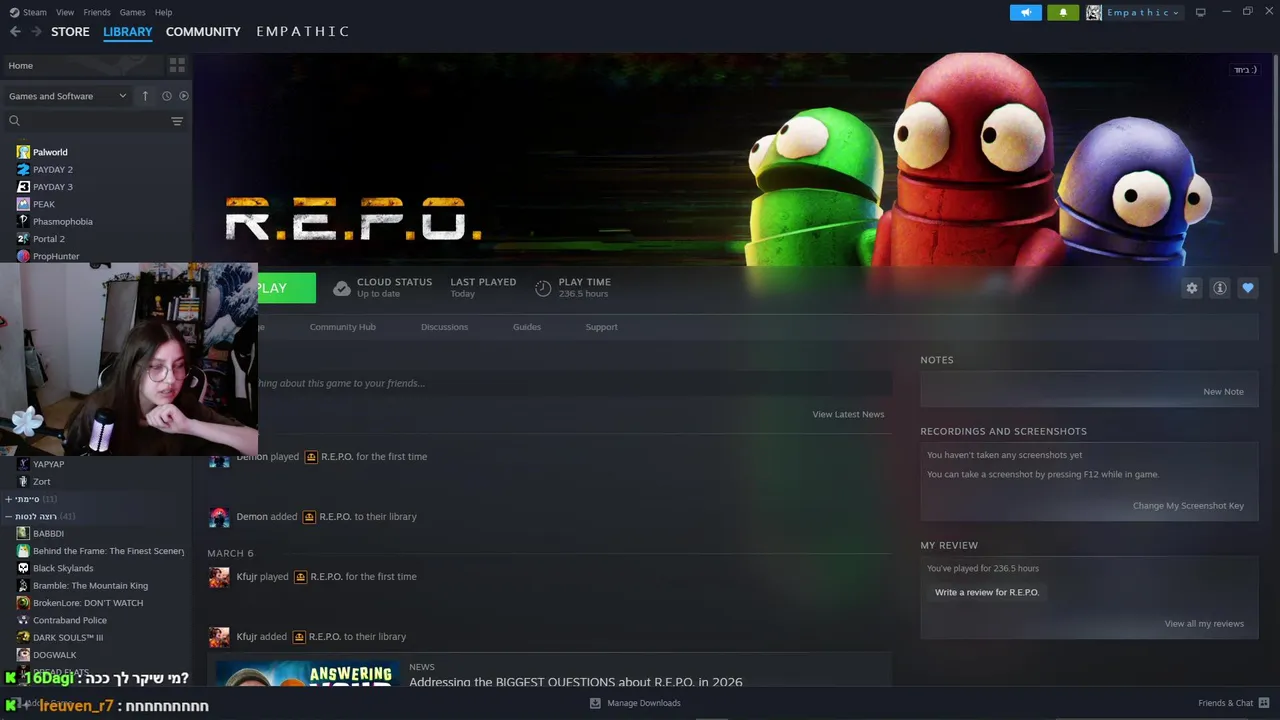Viewport: 1280px width, 720px height.
Task: Go back with the left arrow
Action: (15, 32)
